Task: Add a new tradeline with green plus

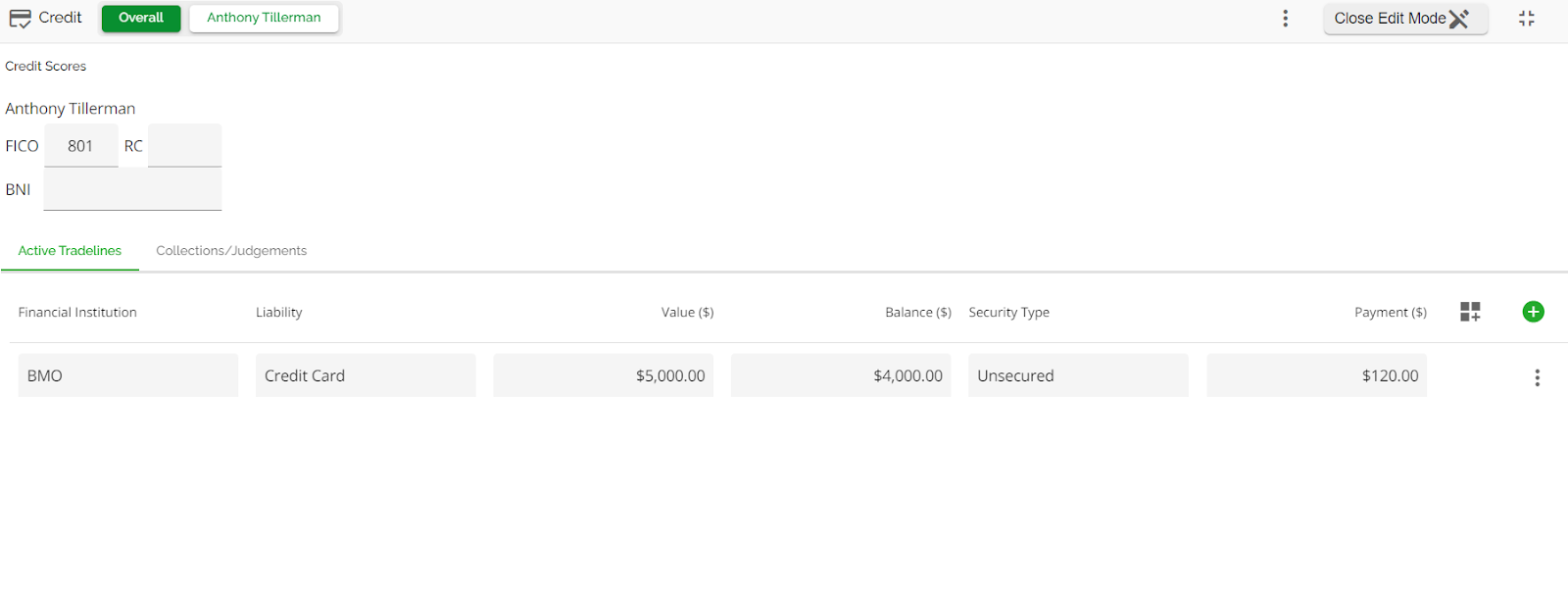Action: tap(1533, 312)
